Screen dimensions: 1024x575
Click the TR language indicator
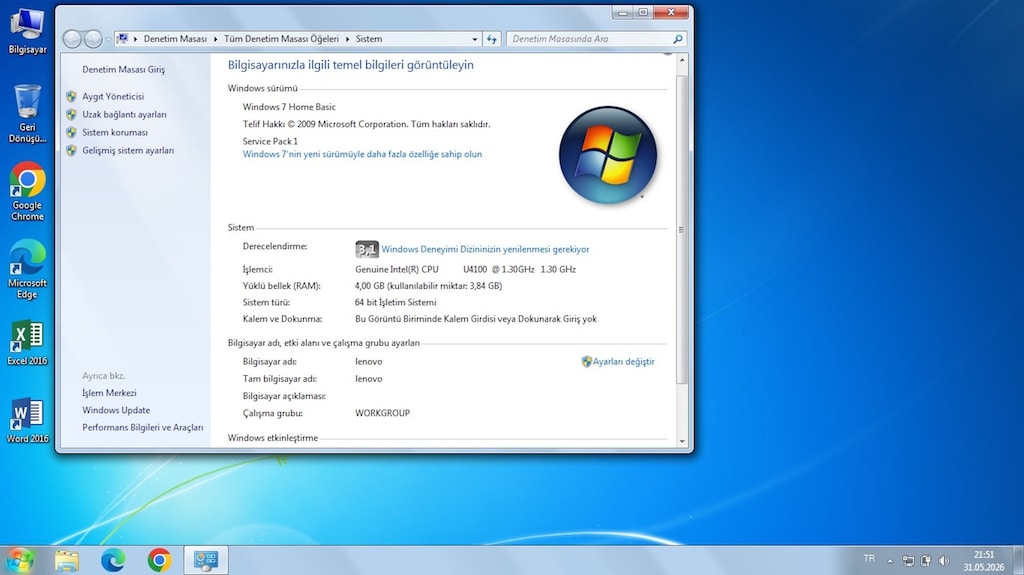(869, 559)
